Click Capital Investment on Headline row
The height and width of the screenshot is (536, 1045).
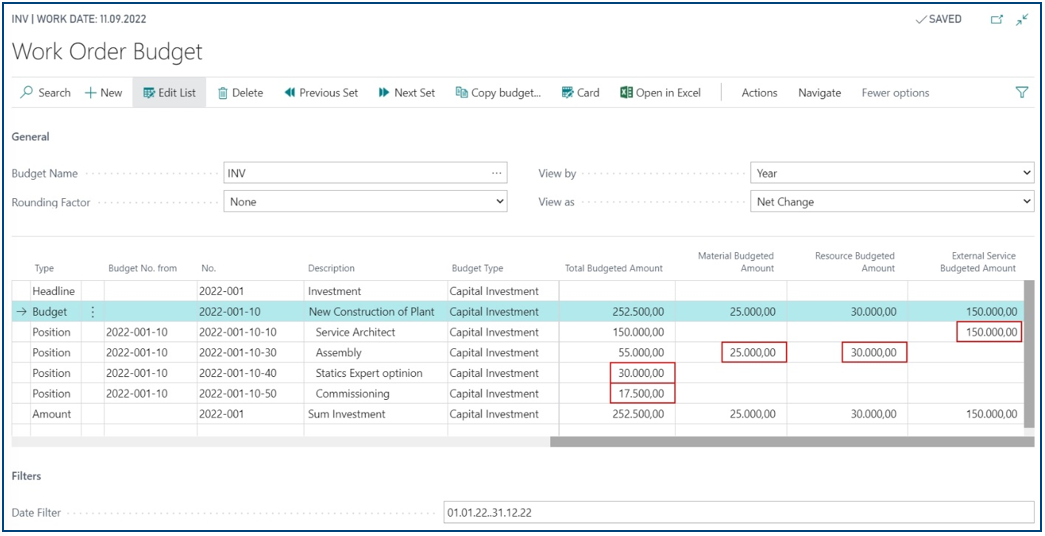tap(494, 291)
